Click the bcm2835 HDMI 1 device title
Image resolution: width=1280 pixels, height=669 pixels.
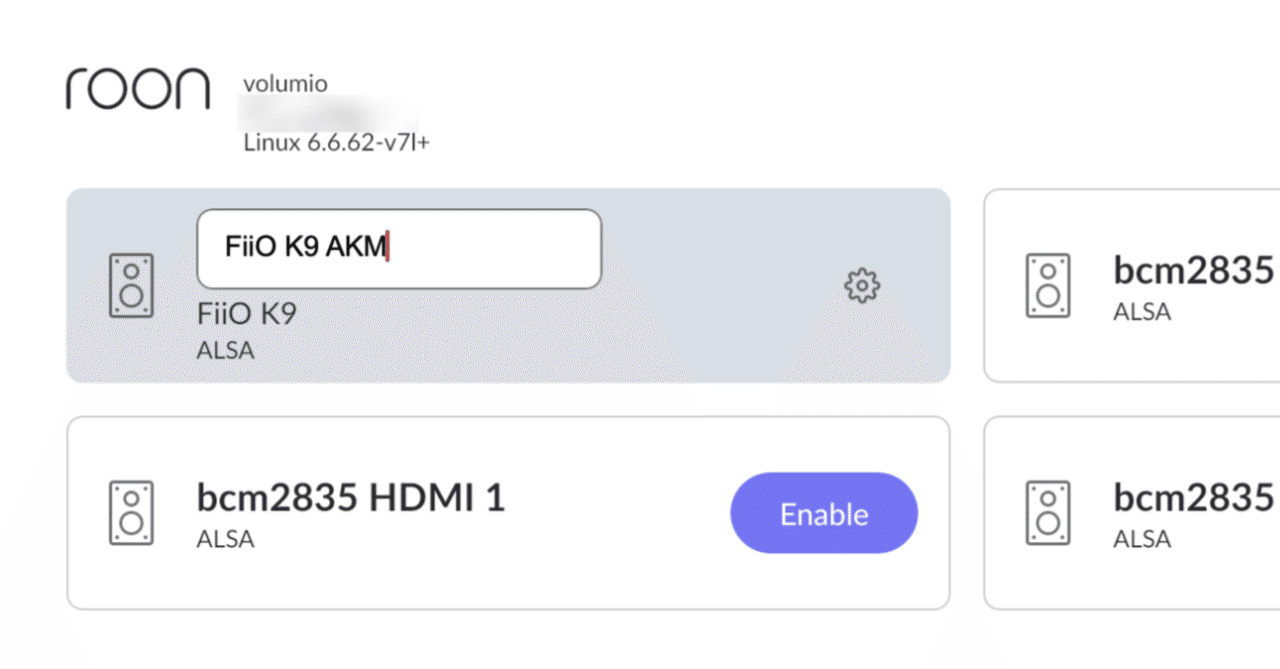tap(351, 497)
